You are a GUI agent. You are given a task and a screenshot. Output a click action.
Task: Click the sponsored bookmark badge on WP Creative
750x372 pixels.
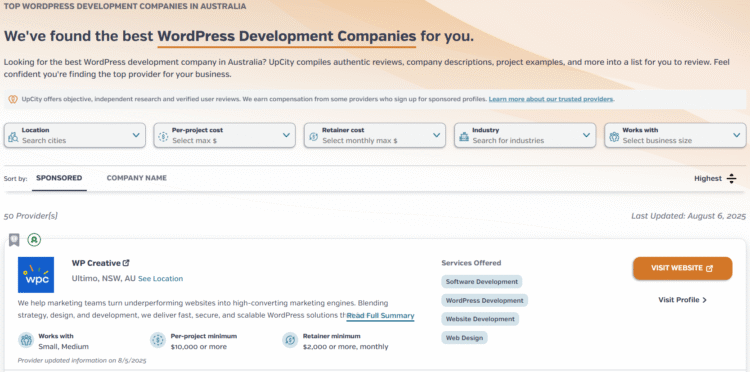tap(14, 240)
